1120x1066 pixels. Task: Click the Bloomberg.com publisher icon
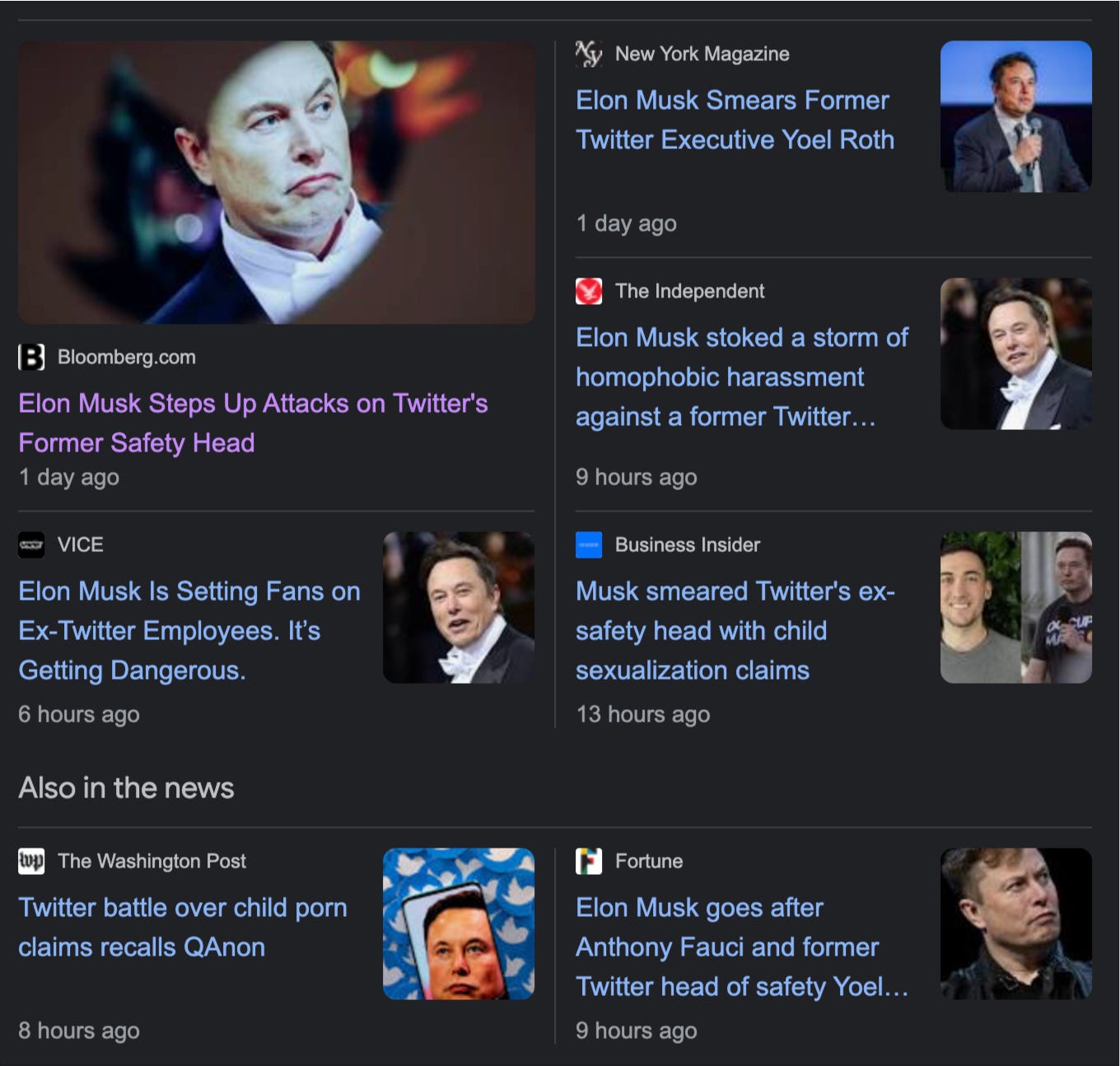point(30,358)
